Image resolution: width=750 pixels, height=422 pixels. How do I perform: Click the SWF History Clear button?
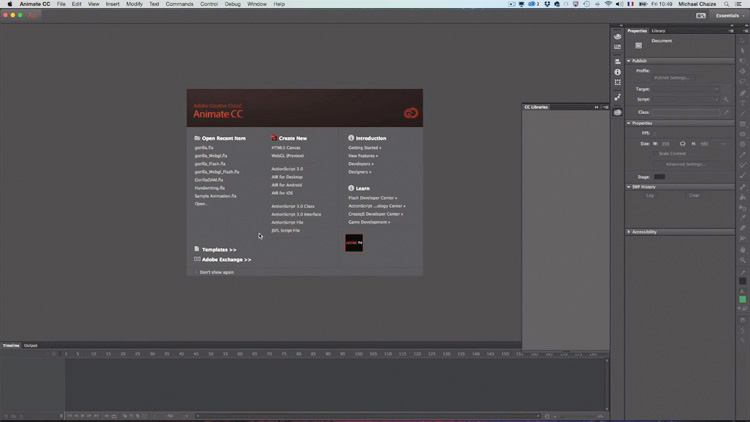pyautogui.click(x=694, y=196)
